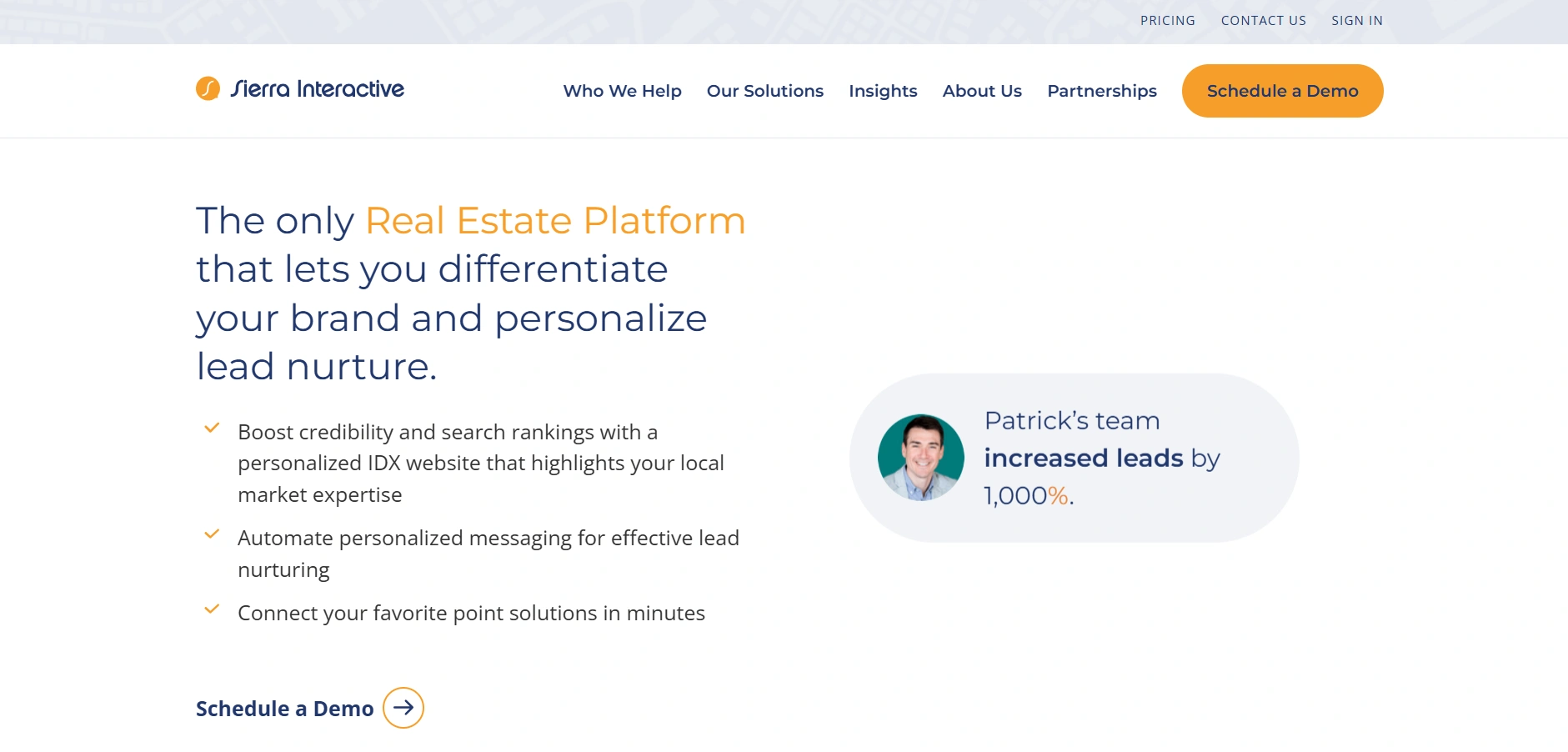This screenshot has height=752, width=1568.
Task: Click the Patrick's team increased leads testimonial text
Action: (x=1101, y=458)
